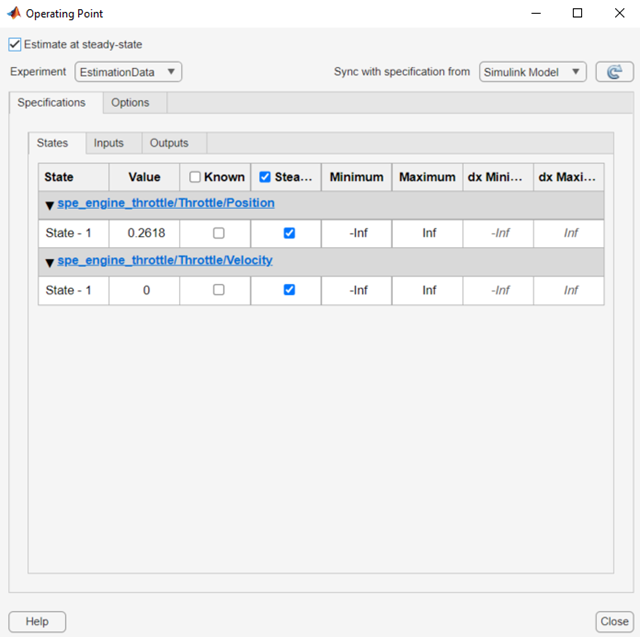Close the Operating Point window with X

(620, 13)
